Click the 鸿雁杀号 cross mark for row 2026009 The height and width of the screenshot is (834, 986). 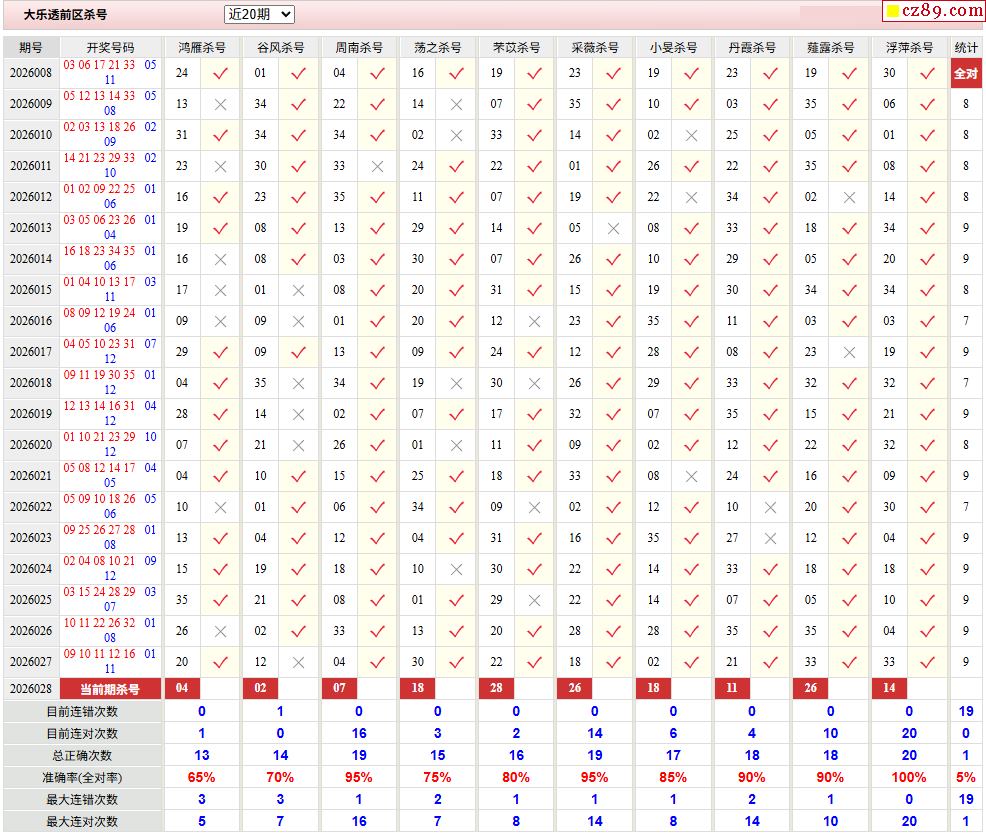pos(220,104)
